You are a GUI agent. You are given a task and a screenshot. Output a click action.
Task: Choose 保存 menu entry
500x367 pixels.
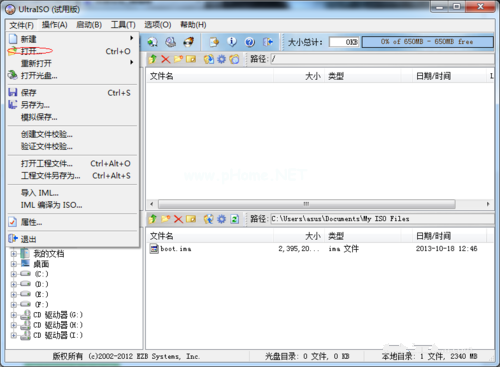73,93
